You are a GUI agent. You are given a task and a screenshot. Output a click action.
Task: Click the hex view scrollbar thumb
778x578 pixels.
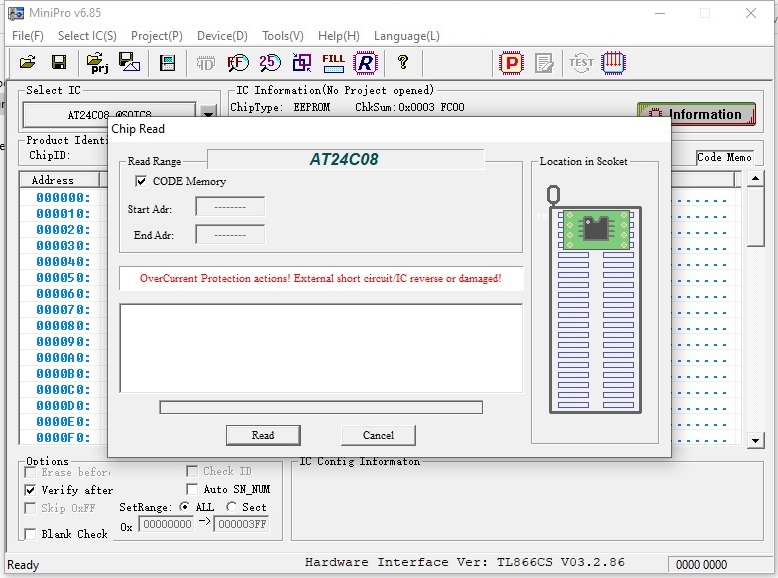756,216
